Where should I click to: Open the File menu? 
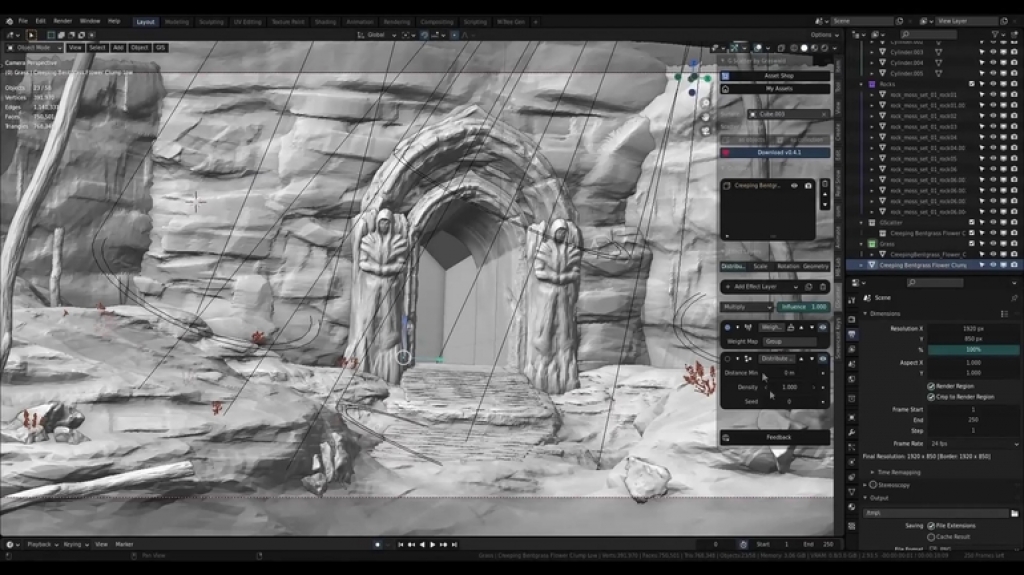[x=23, y=21]
